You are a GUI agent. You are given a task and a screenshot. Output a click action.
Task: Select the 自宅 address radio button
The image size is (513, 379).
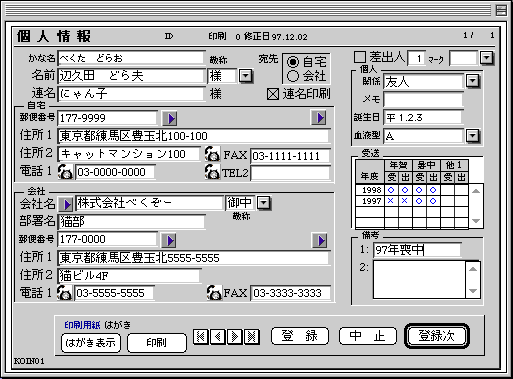pos(293,62)
